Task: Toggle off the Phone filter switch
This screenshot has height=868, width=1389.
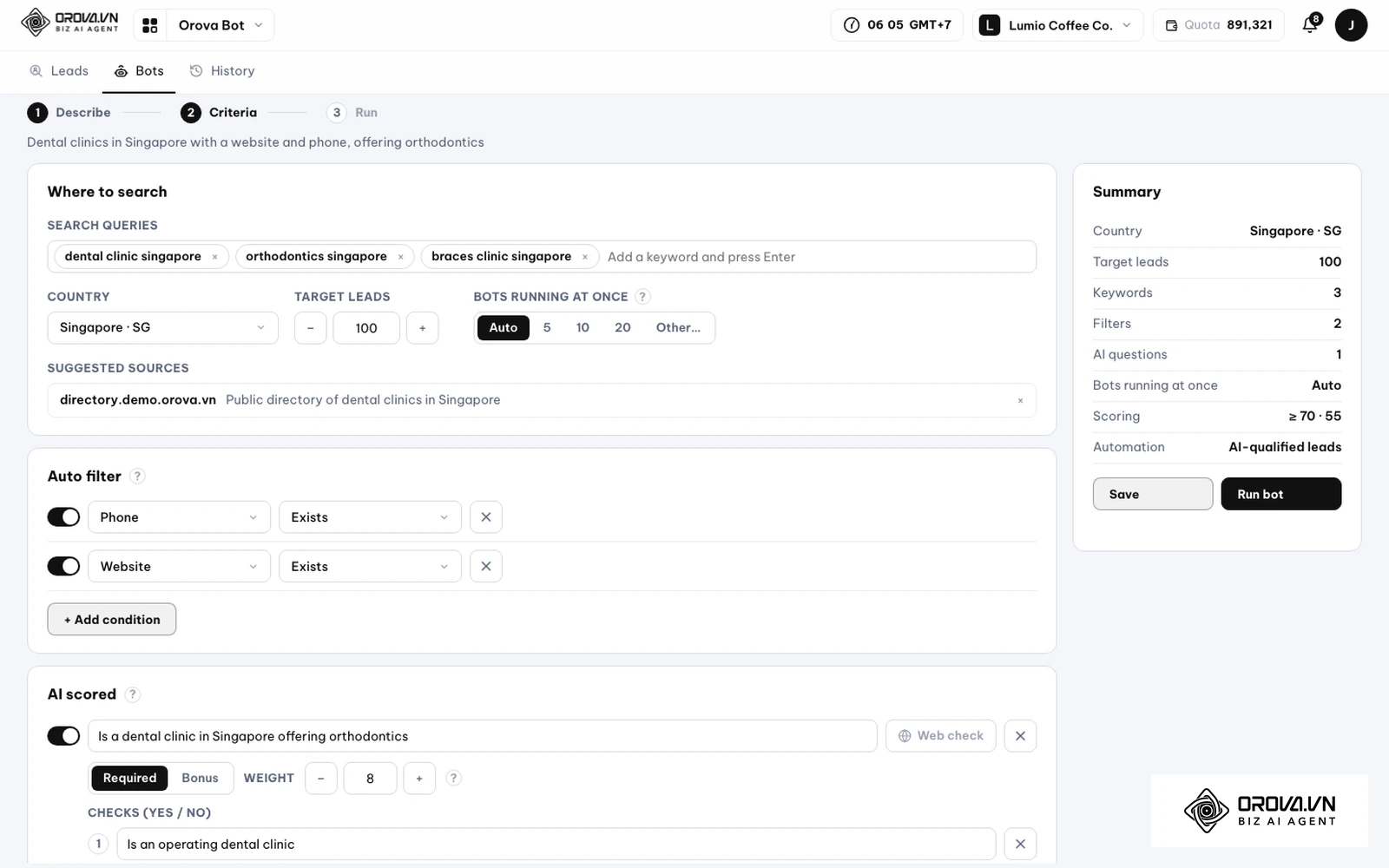Action: pyautogui.click(x=63, y=517)
